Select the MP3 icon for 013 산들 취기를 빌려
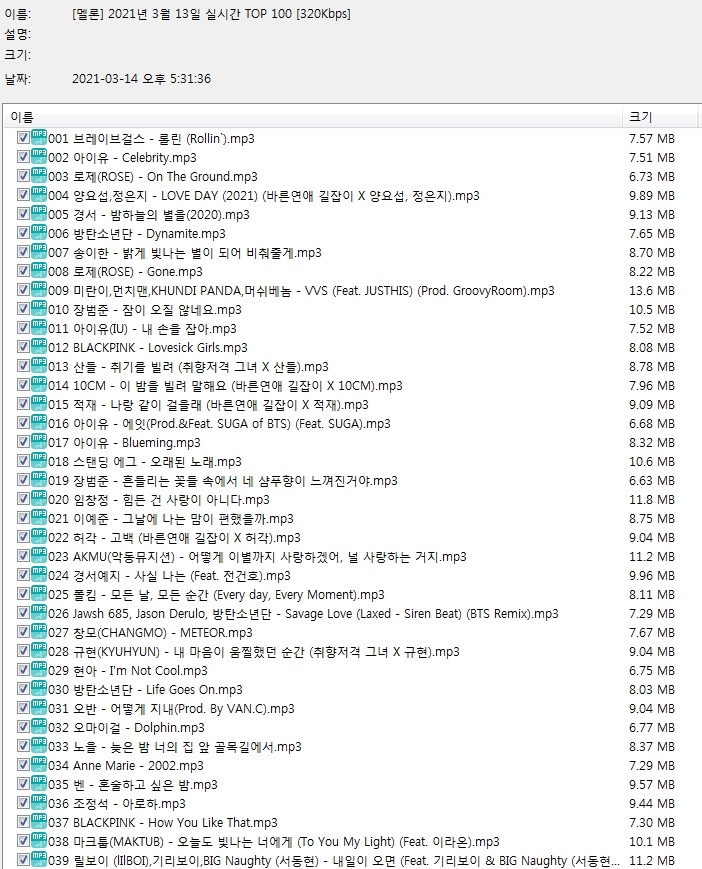This screenshot has height=869, width=702. (39, 365)
